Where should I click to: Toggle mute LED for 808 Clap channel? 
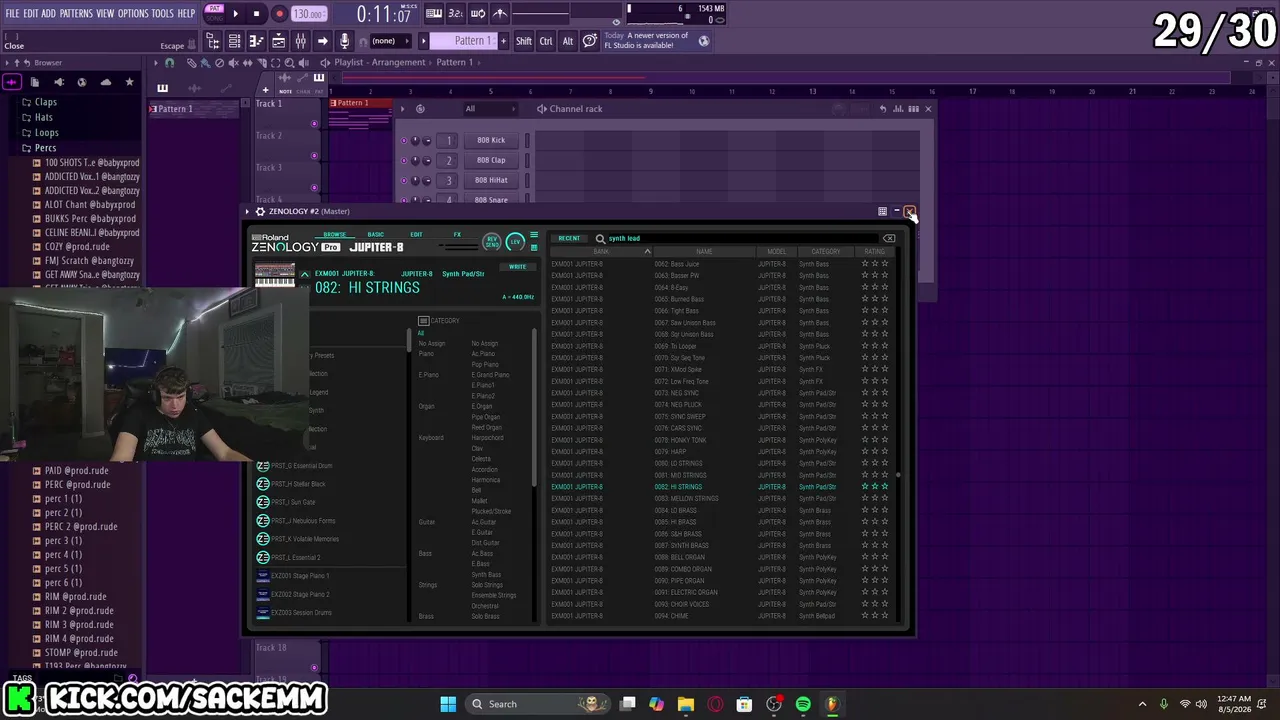404,160
